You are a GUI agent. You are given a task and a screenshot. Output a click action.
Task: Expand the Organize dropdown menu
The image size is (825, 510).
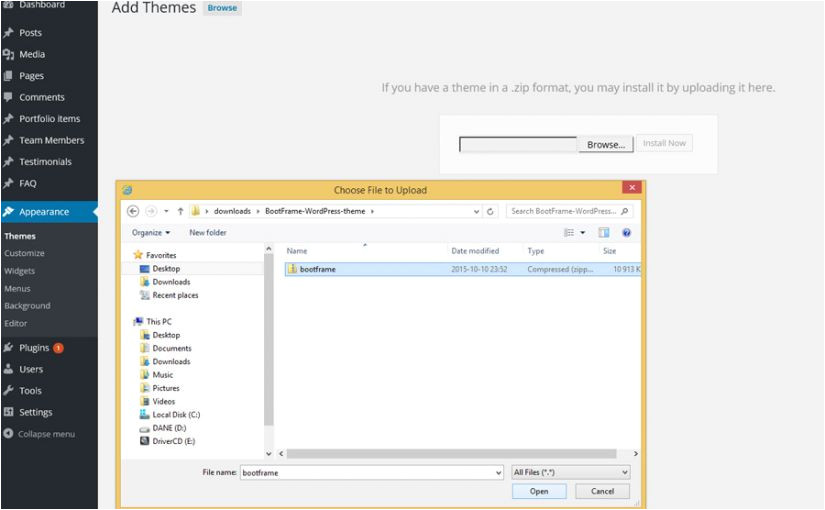coord(150,233)
